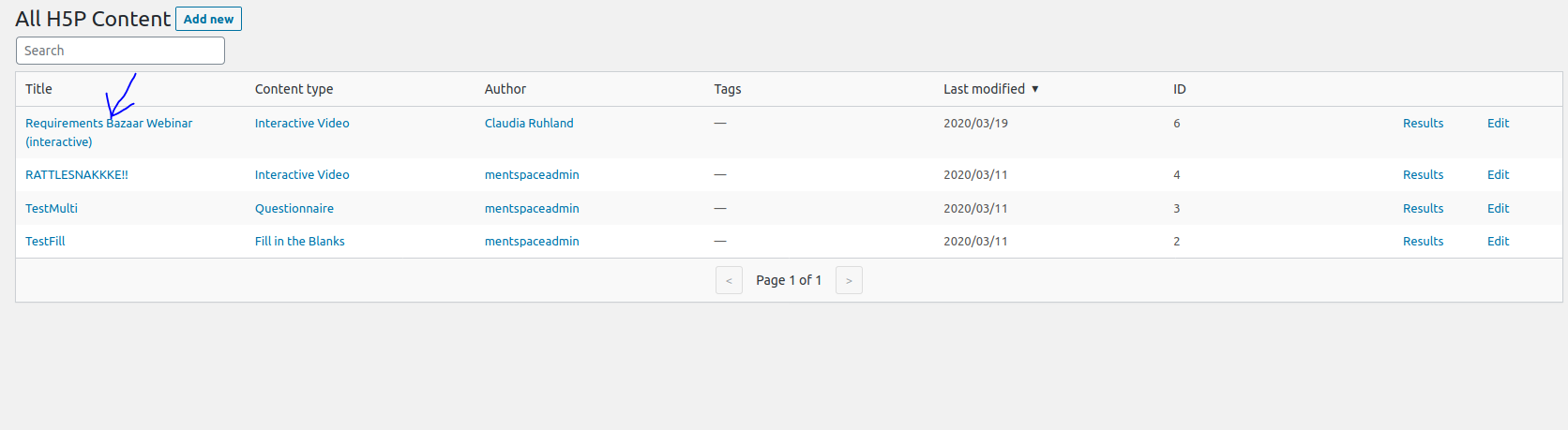The width and height of the screenshot is (1568, 430).
Task: Open the RATTLESNAKKKE!! content title
Action: (77, 175)
